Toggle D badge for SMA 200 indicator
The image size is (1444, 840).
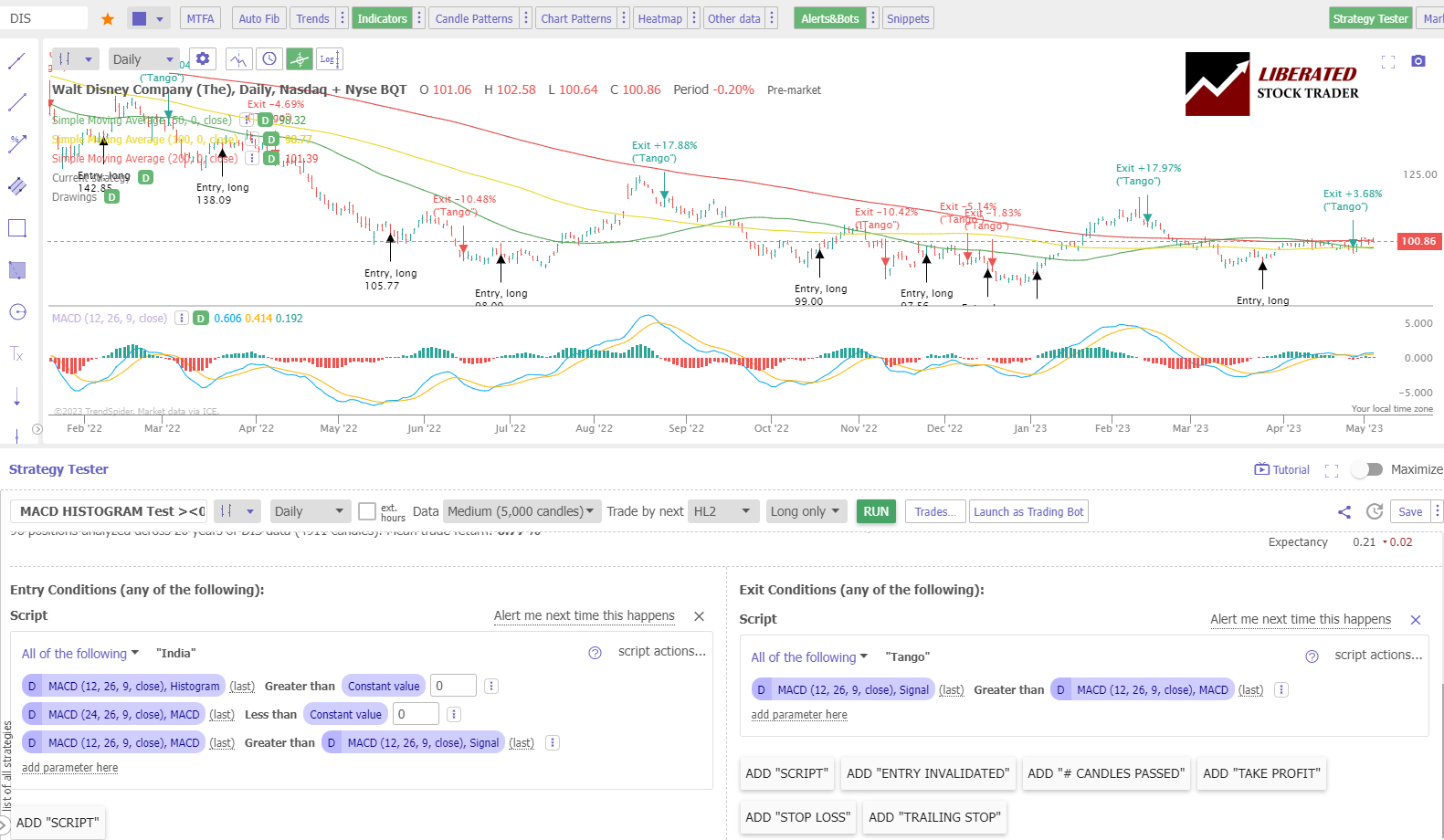271,158
